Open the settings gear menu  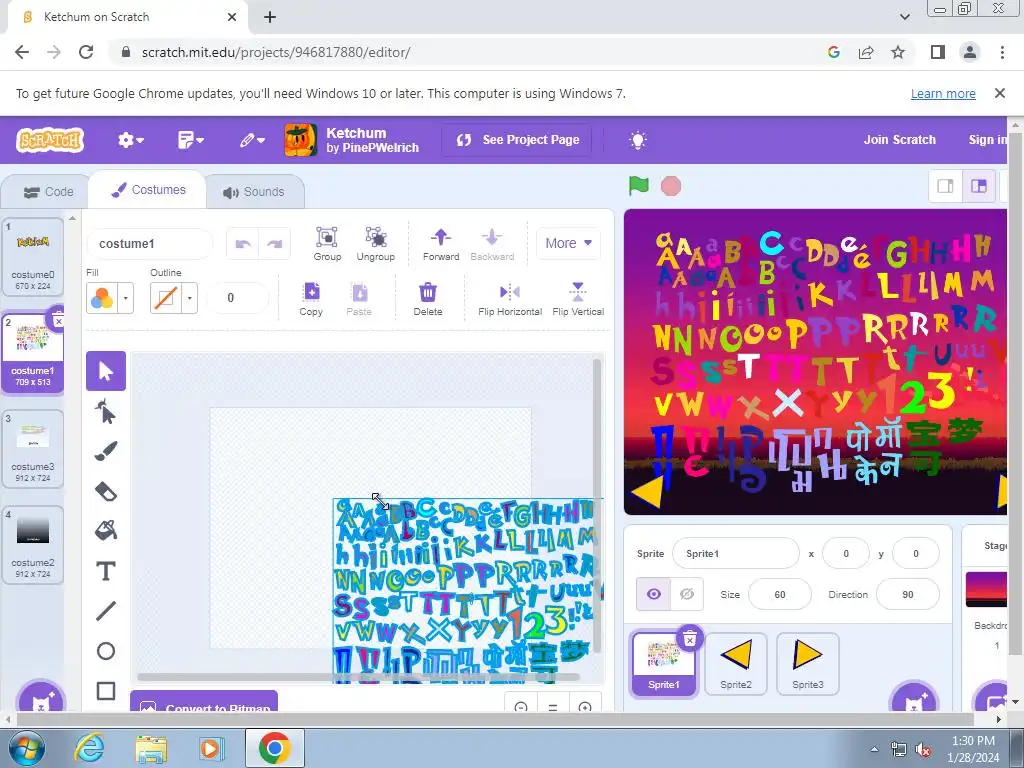tap(130, 140)
